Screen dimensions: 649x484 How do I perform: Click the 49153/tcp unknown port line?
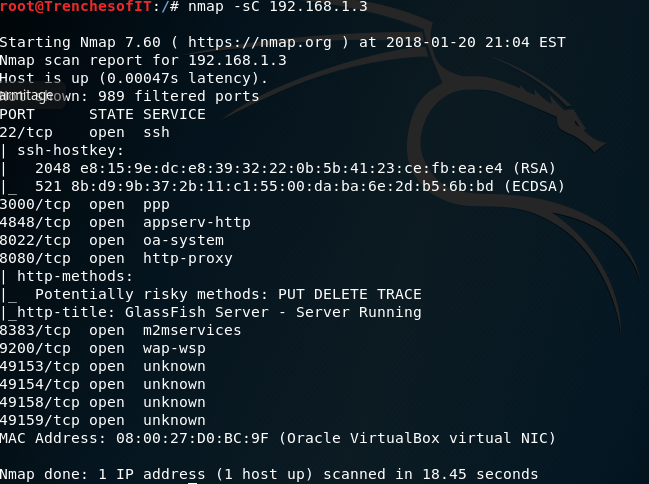pos(103,366)
